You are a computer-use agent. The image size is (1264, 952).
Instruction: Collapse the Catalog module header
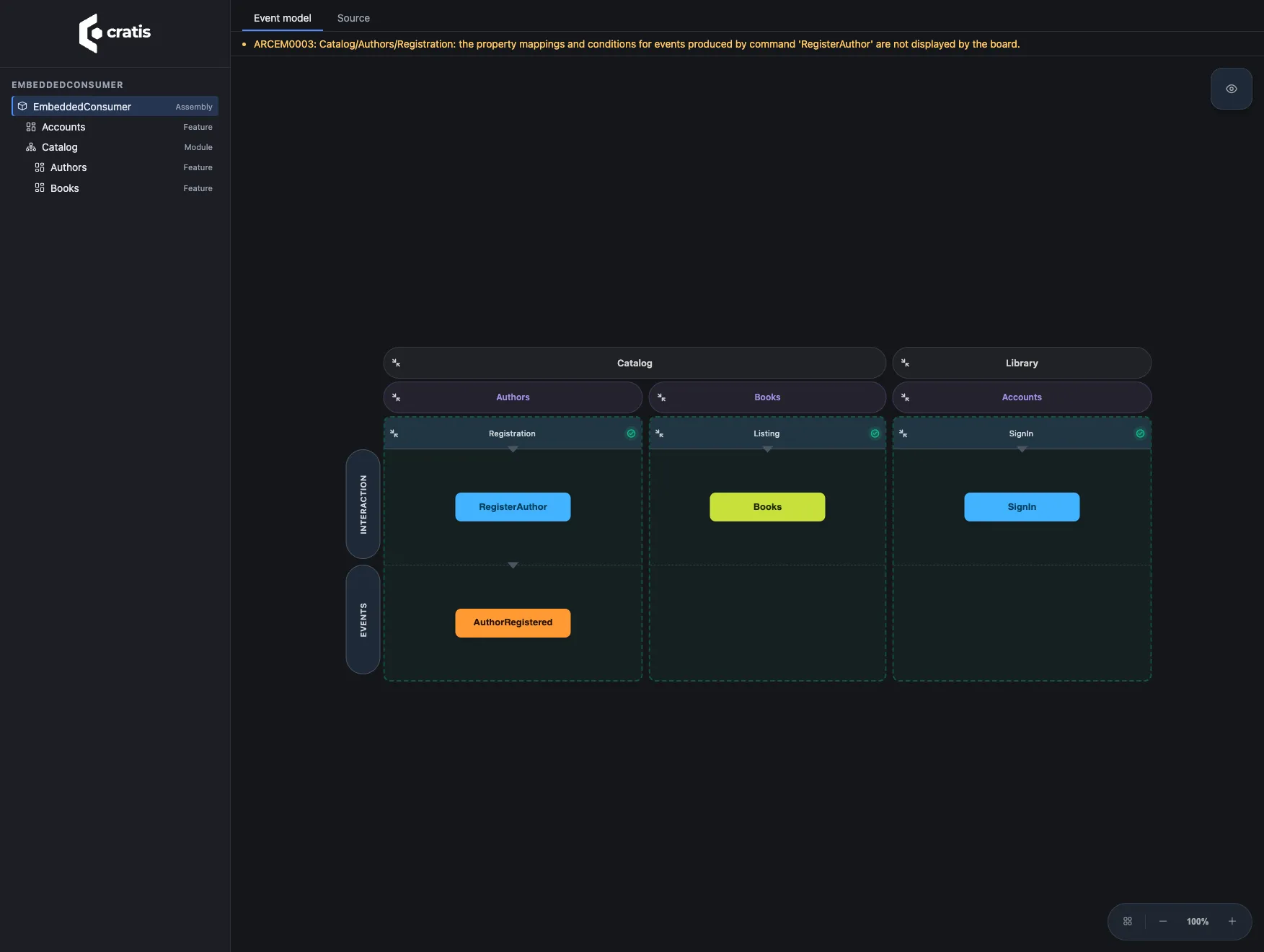(396, 363)
